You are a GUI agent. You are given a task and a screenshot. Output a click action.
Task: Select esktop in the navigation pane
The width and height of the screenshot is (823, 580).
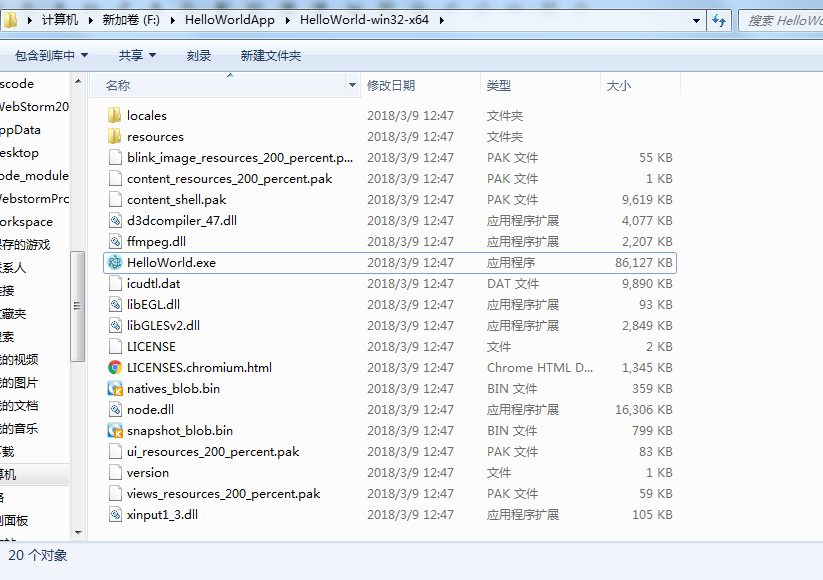[x=19, y=153]
